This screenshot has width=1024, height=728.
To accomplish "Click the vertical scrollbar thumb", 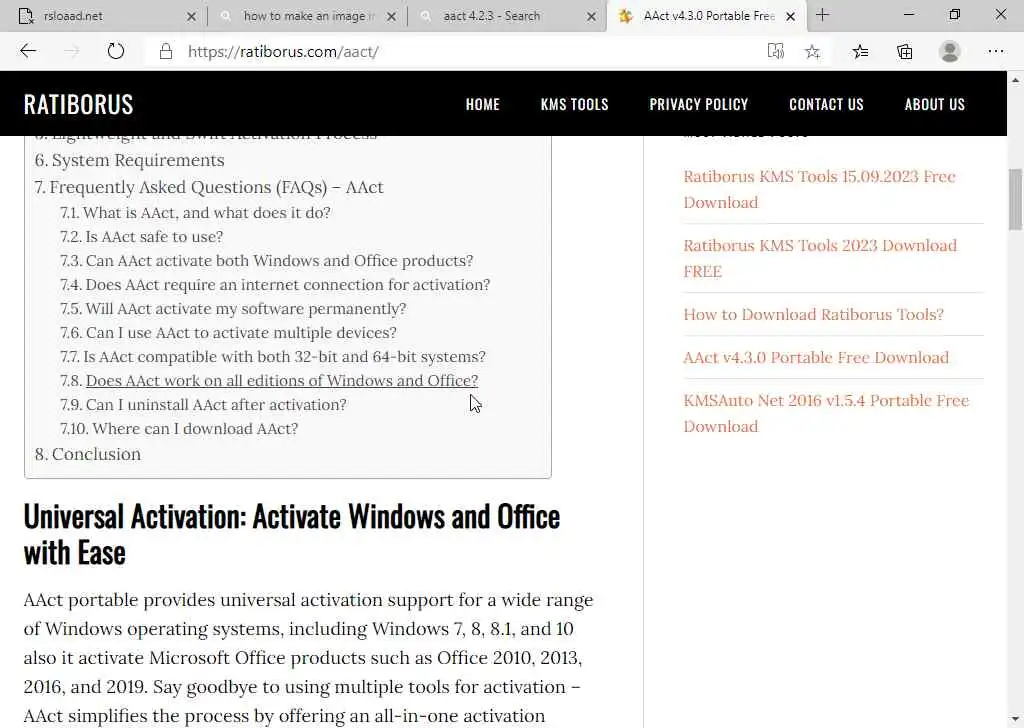I will (1015, 199).
